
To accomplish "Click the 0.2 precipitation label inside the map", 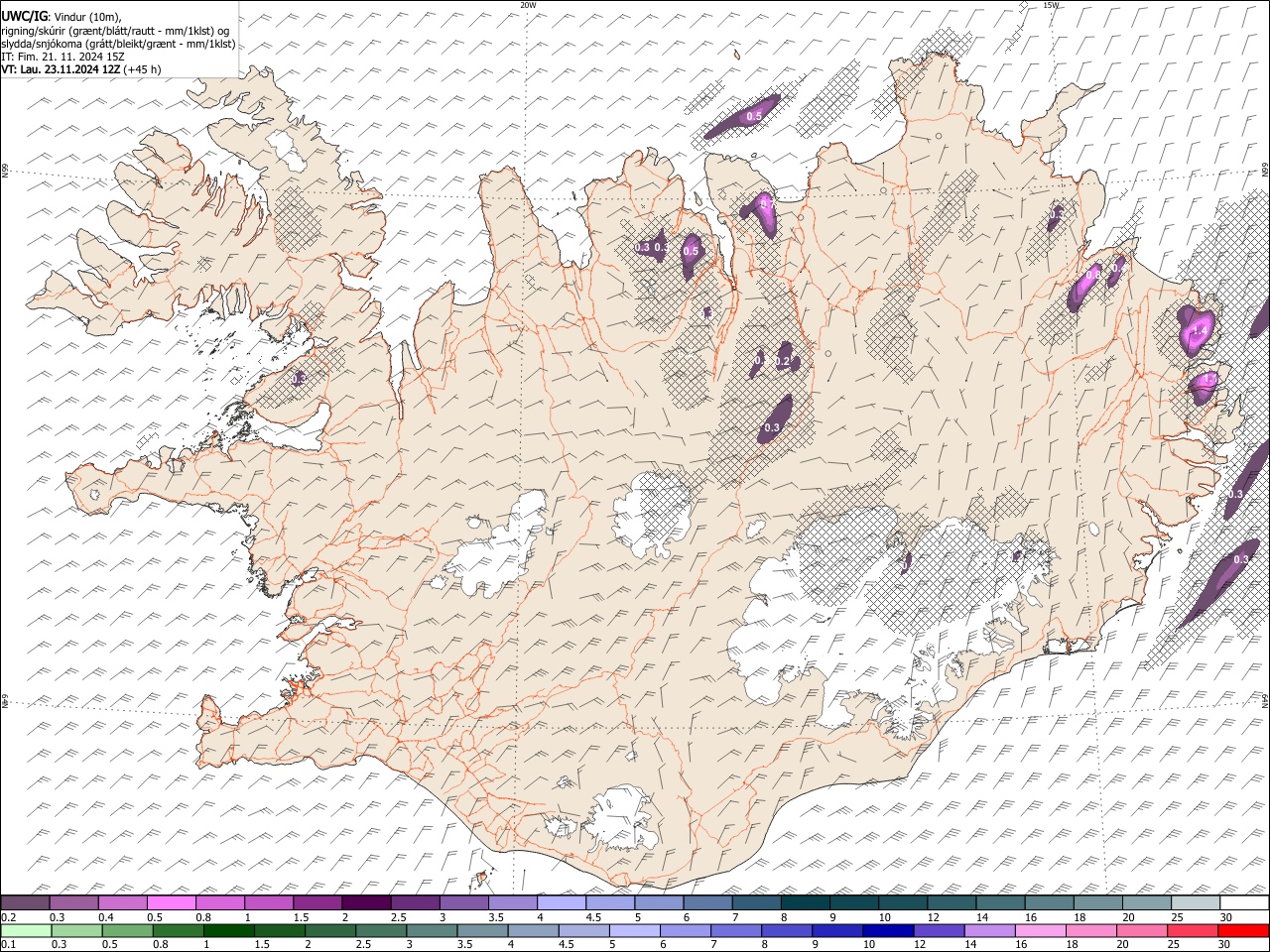I will (x=782, y=362).
